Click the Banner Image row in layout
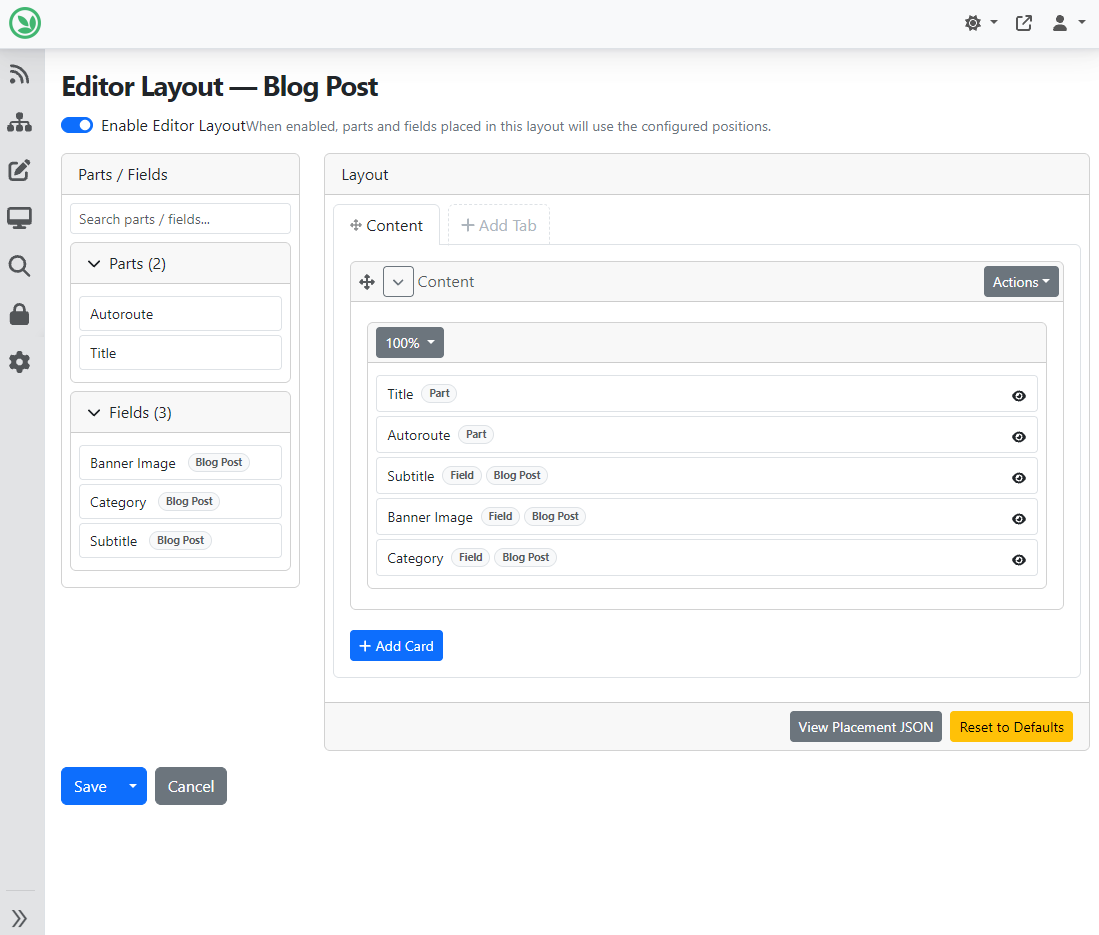 coord(706,517)
